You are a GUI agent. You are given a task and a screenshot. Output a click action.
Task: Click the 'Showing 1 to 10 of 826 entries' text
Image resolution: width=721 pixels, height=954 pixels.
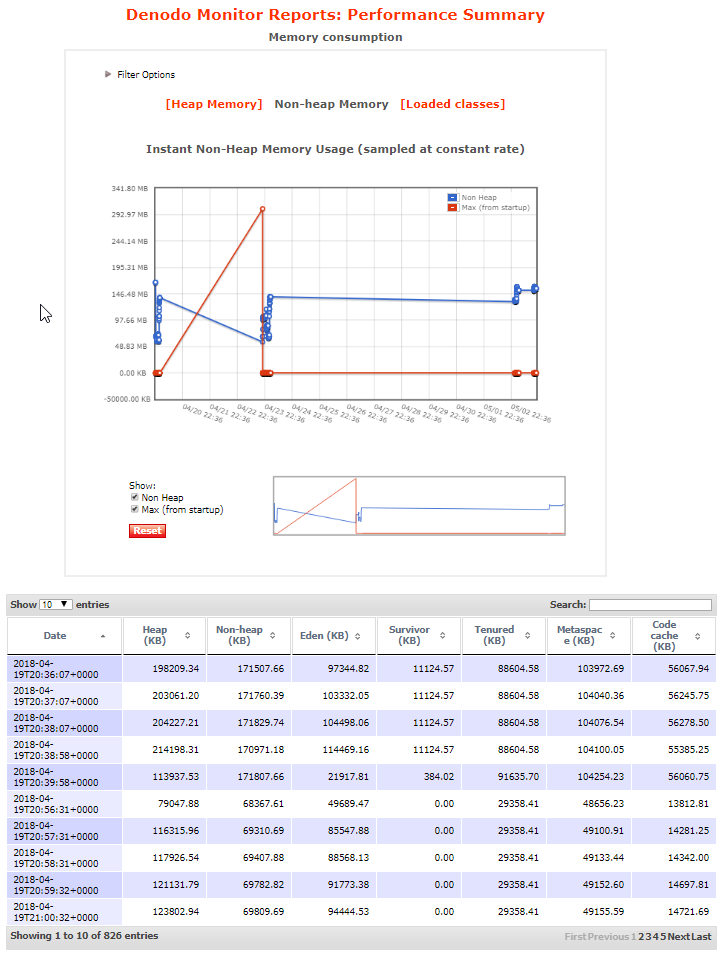point(84,936)
